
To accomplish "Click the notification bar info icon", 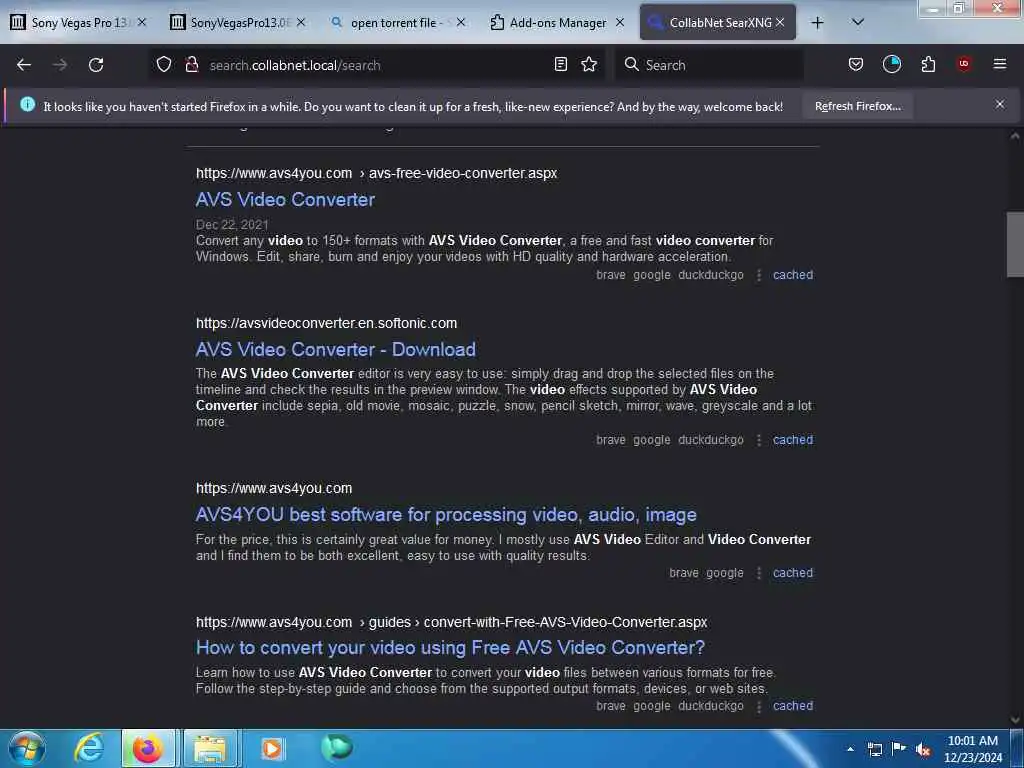I will 27,104.
